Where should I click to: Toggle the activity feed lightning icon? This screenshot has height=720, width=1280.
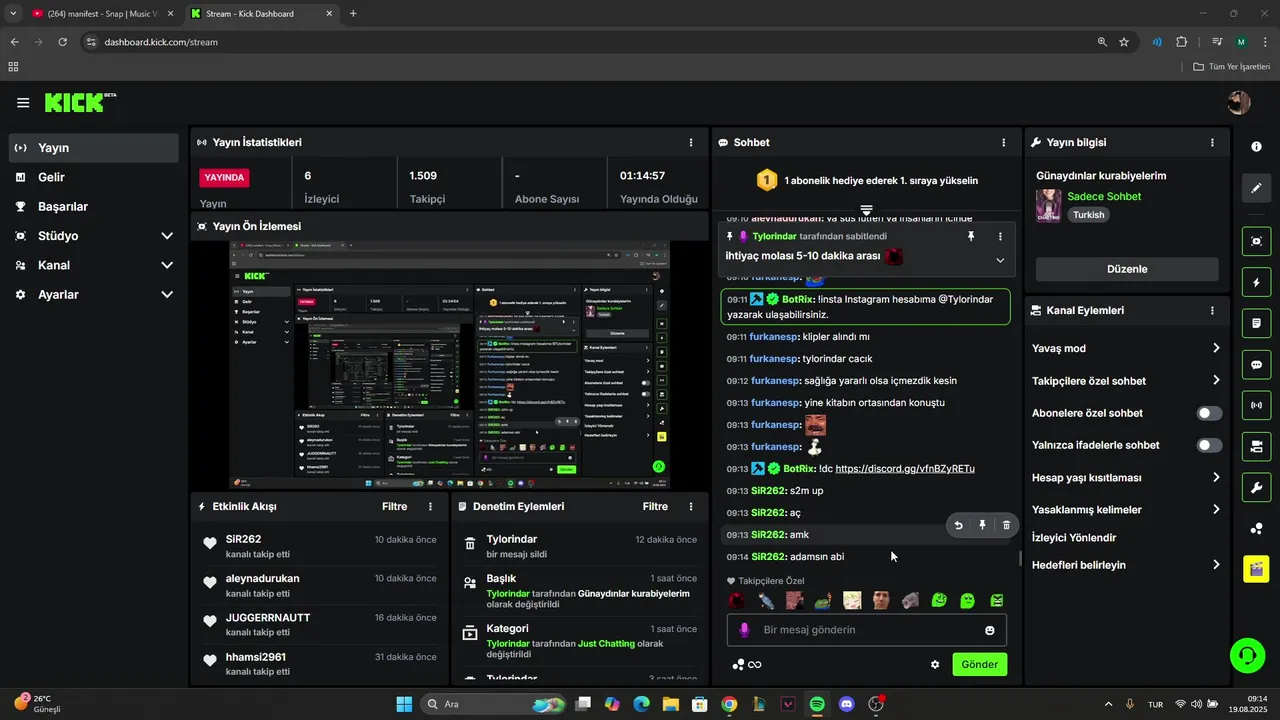(x=1256, y=283)
